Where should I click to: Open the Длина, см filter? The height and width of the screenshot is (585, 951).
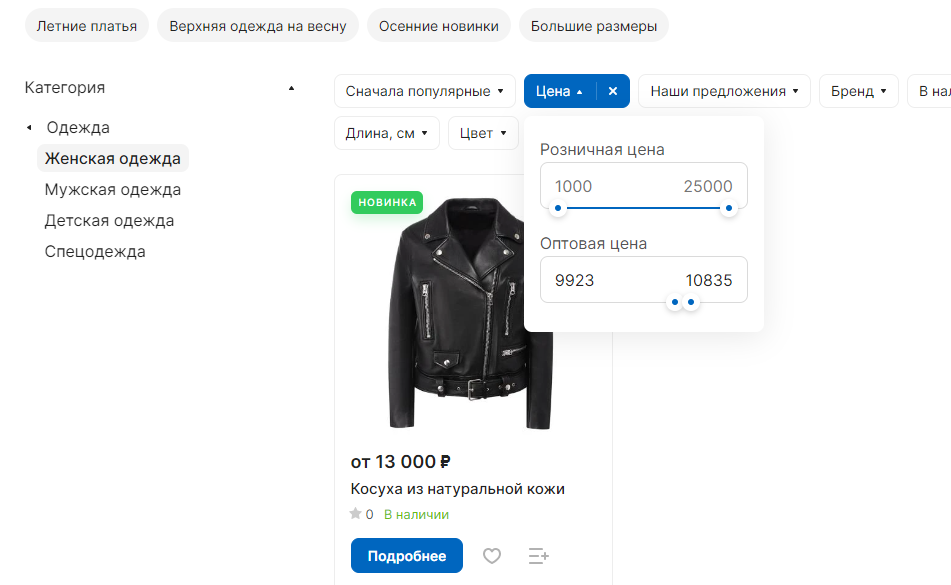tap(386, 133)
